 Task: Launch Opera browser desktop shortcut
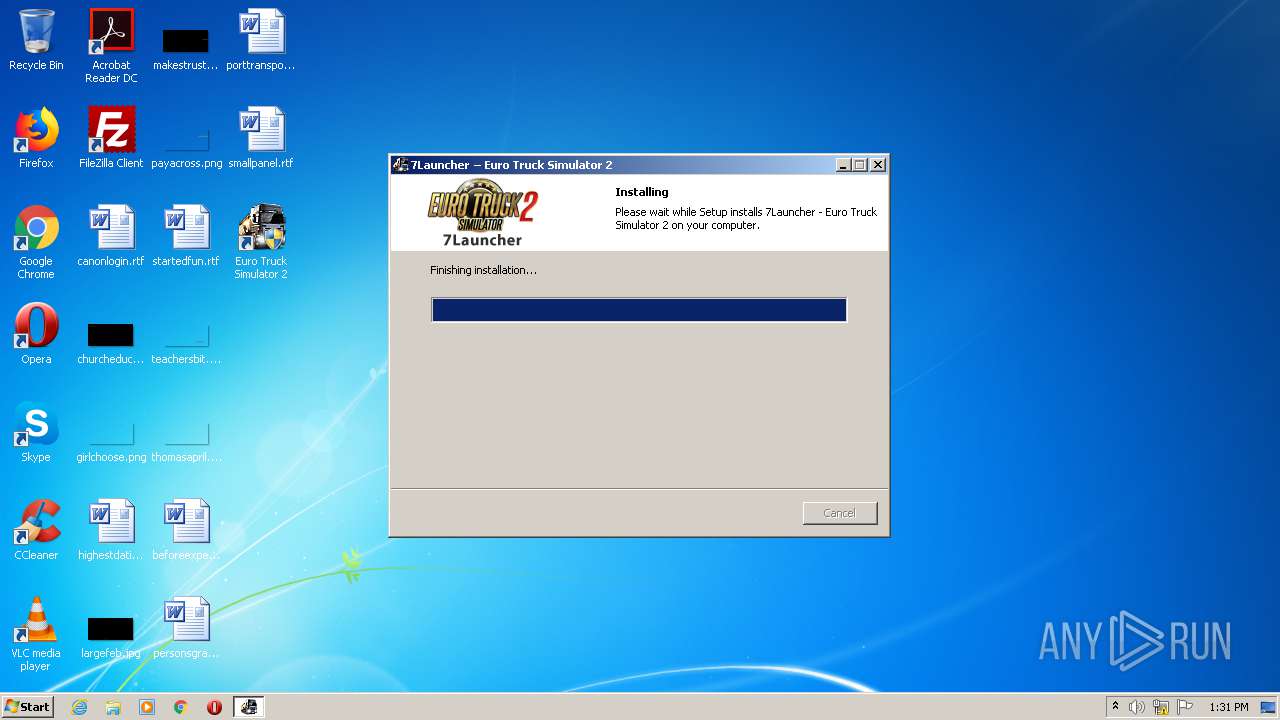[36, 334]
